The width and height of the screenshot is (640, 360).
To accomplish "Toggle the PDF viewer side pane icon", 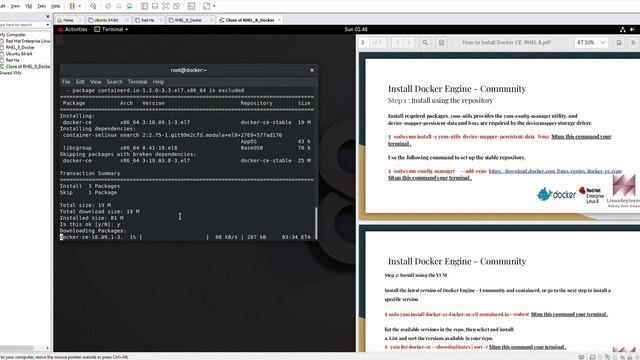I will click(441, 42).
